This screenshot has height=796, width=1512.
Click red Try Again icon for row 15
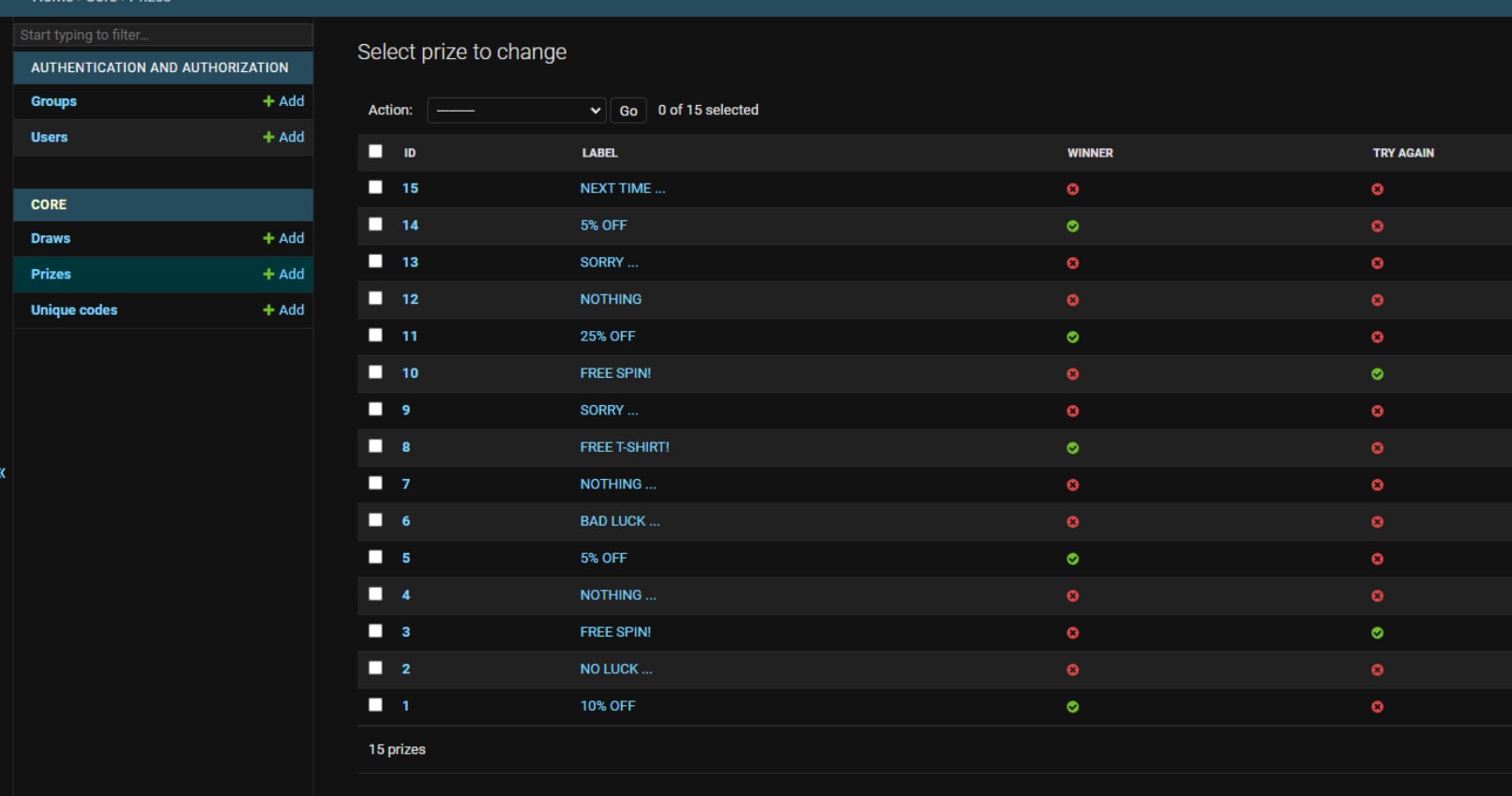[1377, 189]
